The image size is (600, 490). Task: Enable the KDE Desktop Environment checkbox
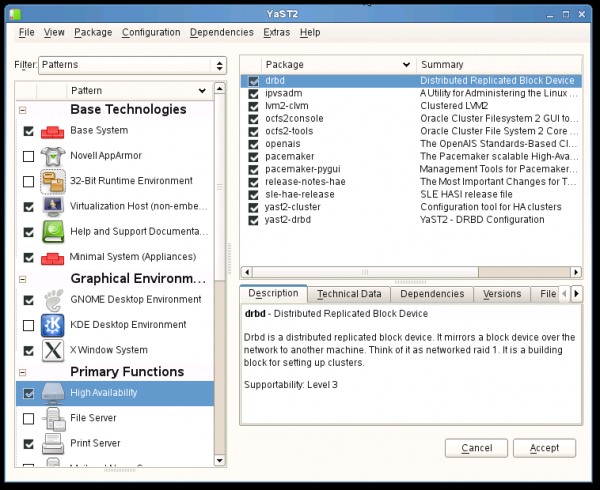pyautogui.click(x=28, y=326)
